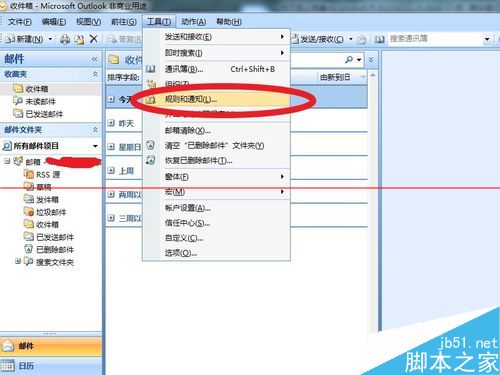Click the icon right of Send/Receive
Screen dimensions: 500x375
tap(362, 40)
